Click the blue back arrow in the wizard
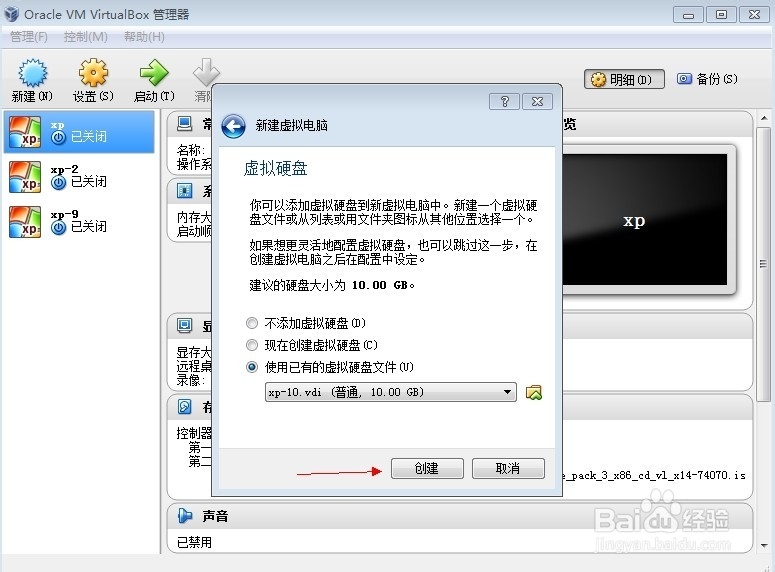 point(233,126)
